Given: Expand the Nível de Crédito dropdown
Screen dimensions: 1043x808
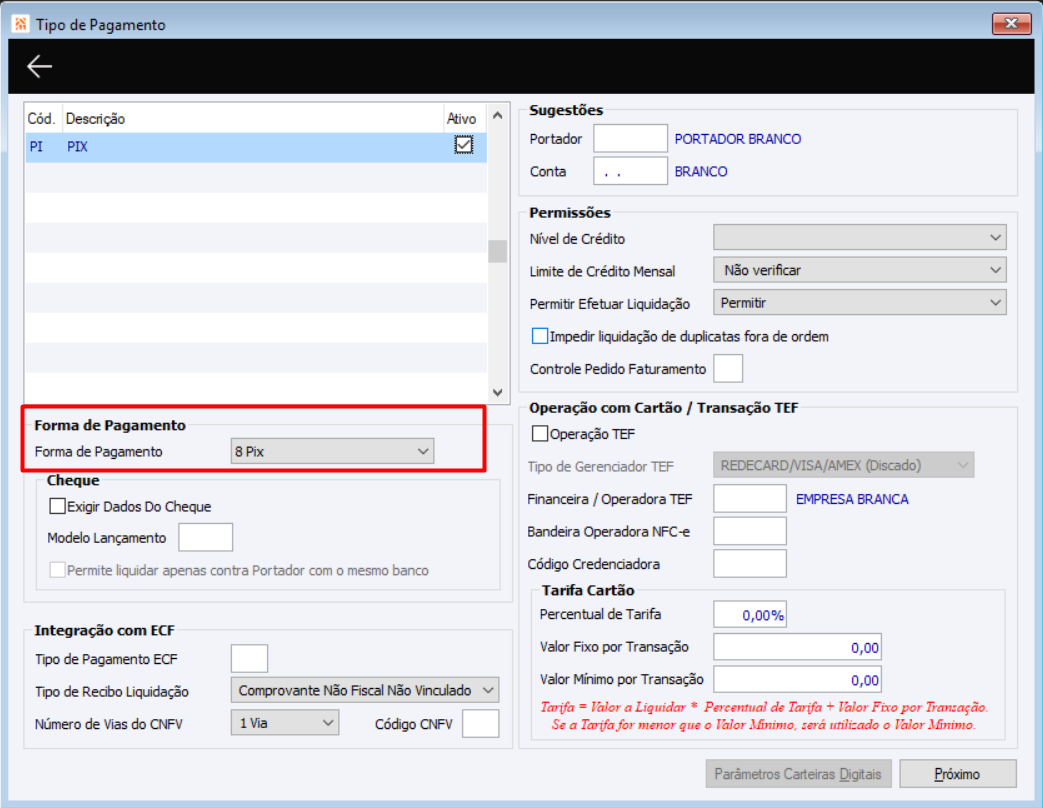Looking at the screenshot, I should [859, 237].
